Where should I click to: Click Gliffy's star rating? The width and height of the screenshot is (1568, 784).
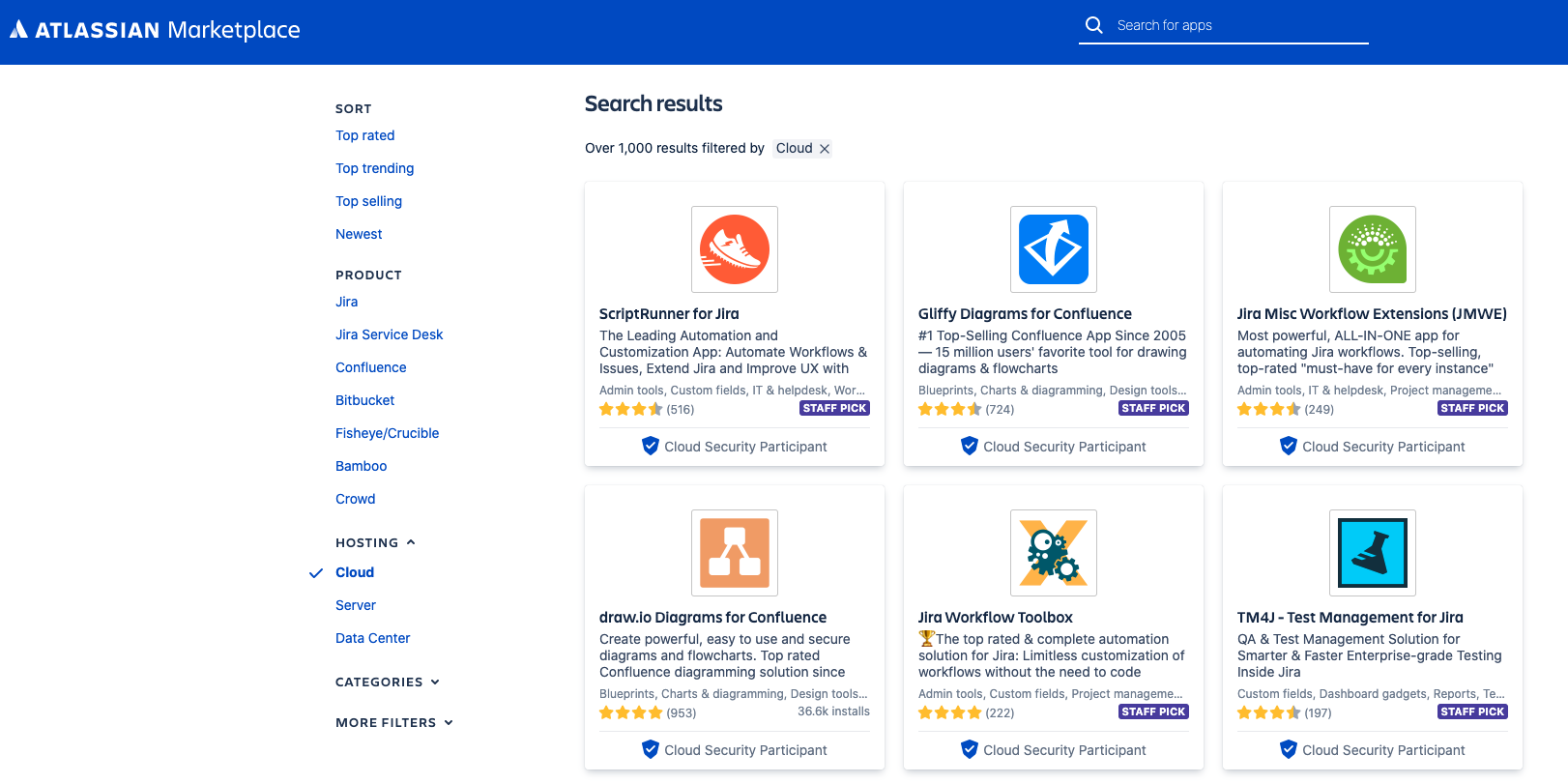(950, 409)
